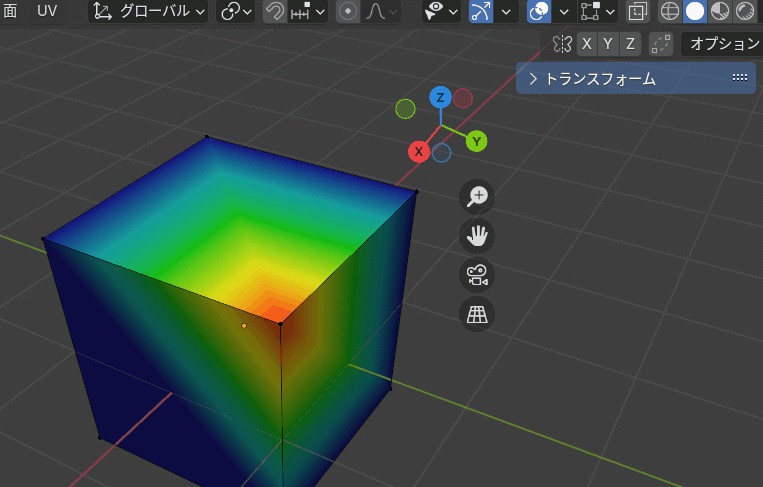Open the gizmo settings dropdown arrow
The width and height of the screenshot is (763, 487).
506,11
